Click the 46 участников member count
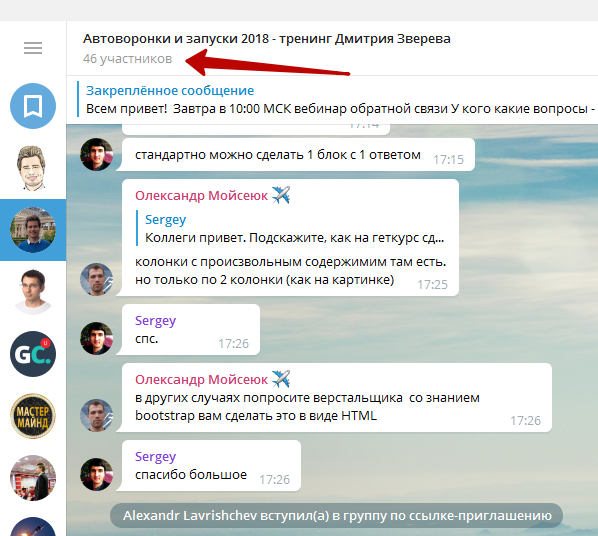598x536 pixels. (127, 59)
